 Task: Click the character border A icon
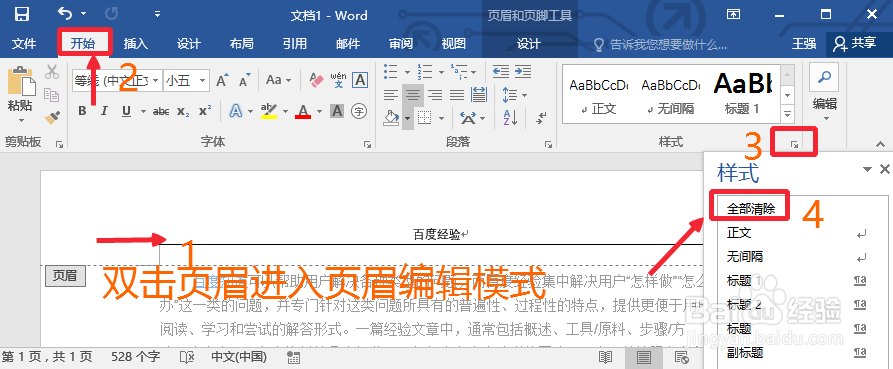(x=359, y=80)
